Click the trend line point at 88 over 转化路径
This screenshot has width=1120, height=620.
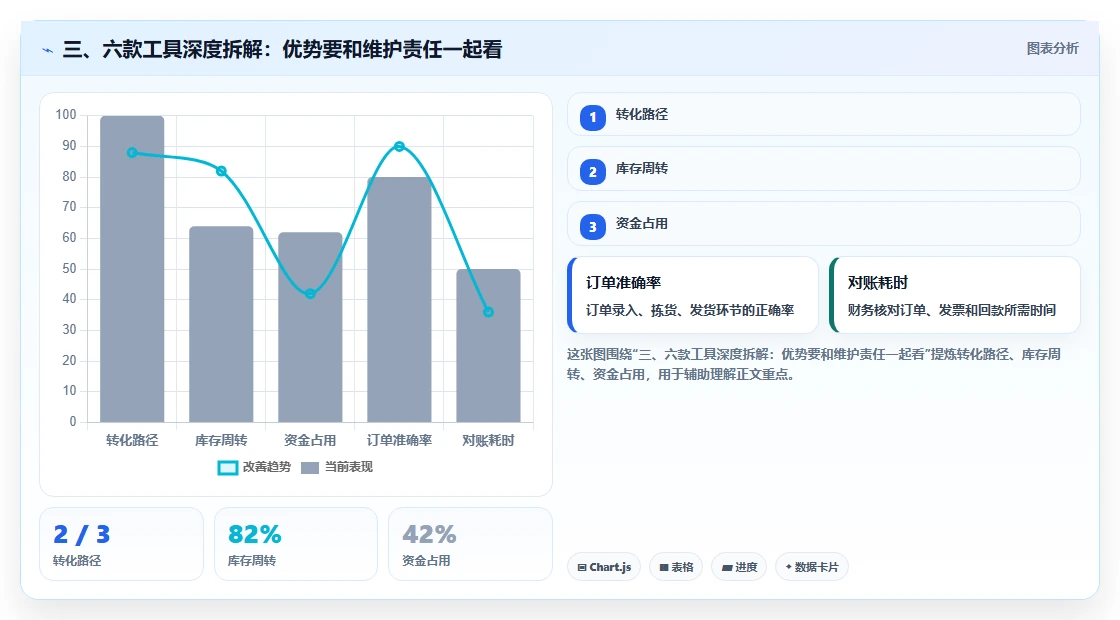(x=132, y=153)
